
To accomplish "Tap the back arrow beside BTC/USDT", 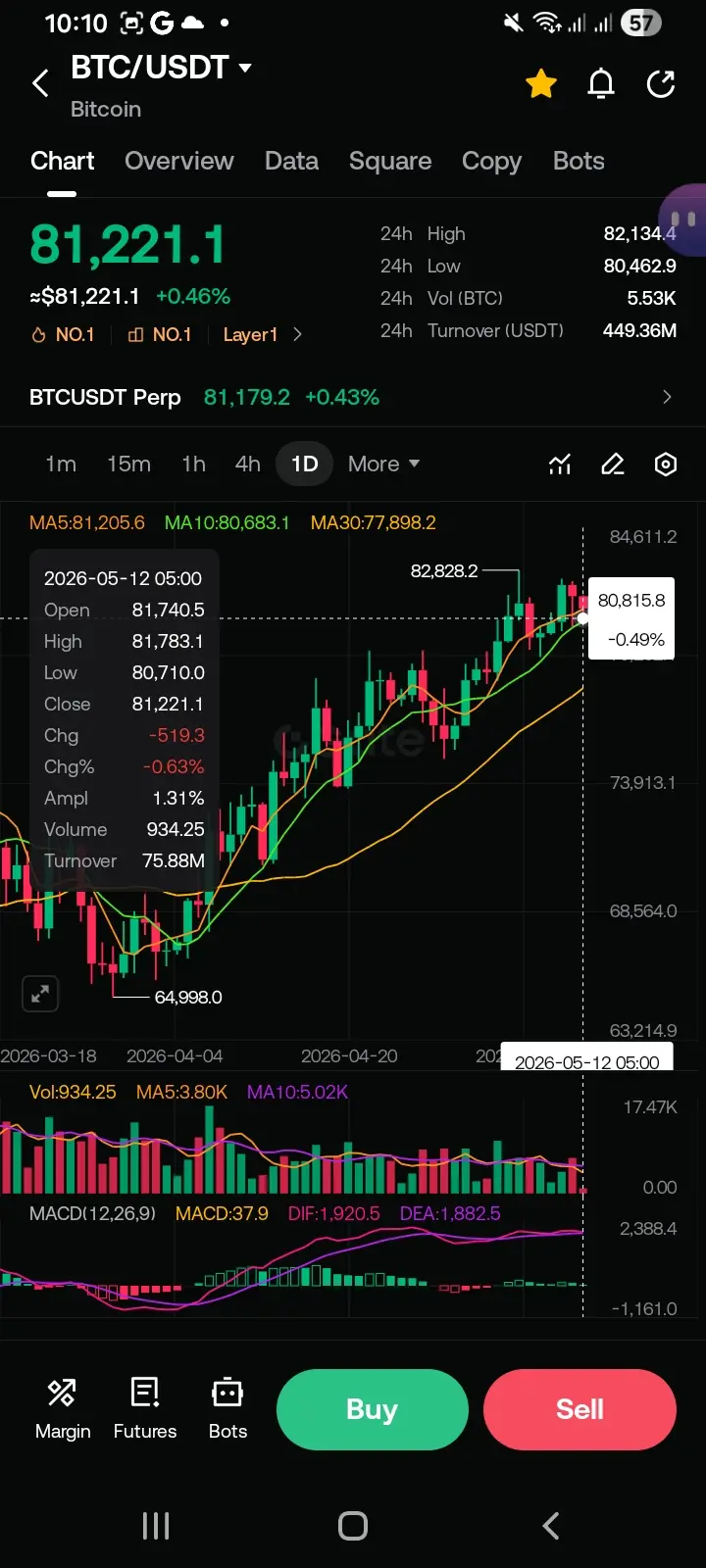I will click(x=40, y=83).
